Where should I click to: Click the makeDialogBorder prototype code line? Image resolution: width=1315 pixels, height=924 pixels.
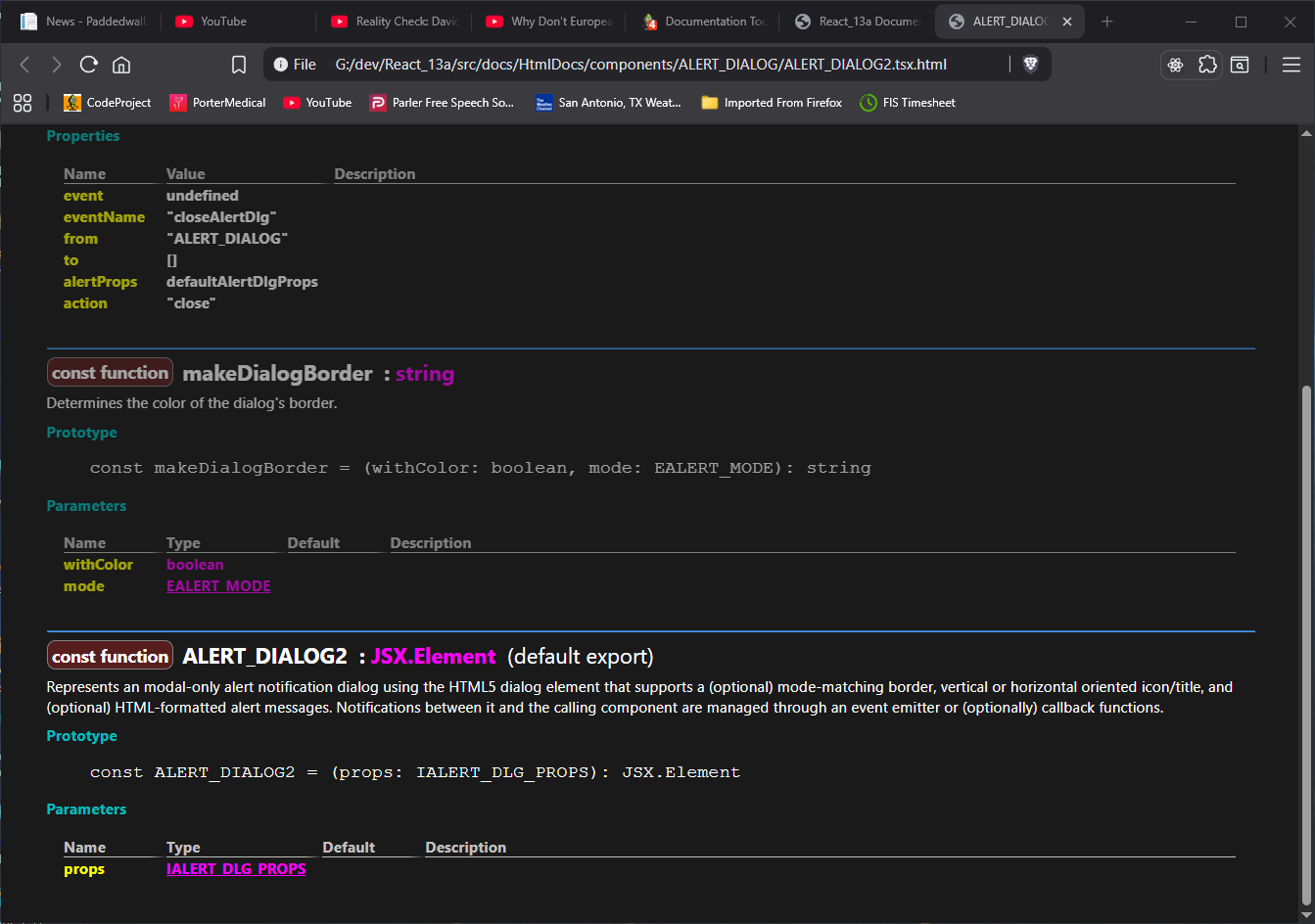pyautogui.click(x=480, y=468)
